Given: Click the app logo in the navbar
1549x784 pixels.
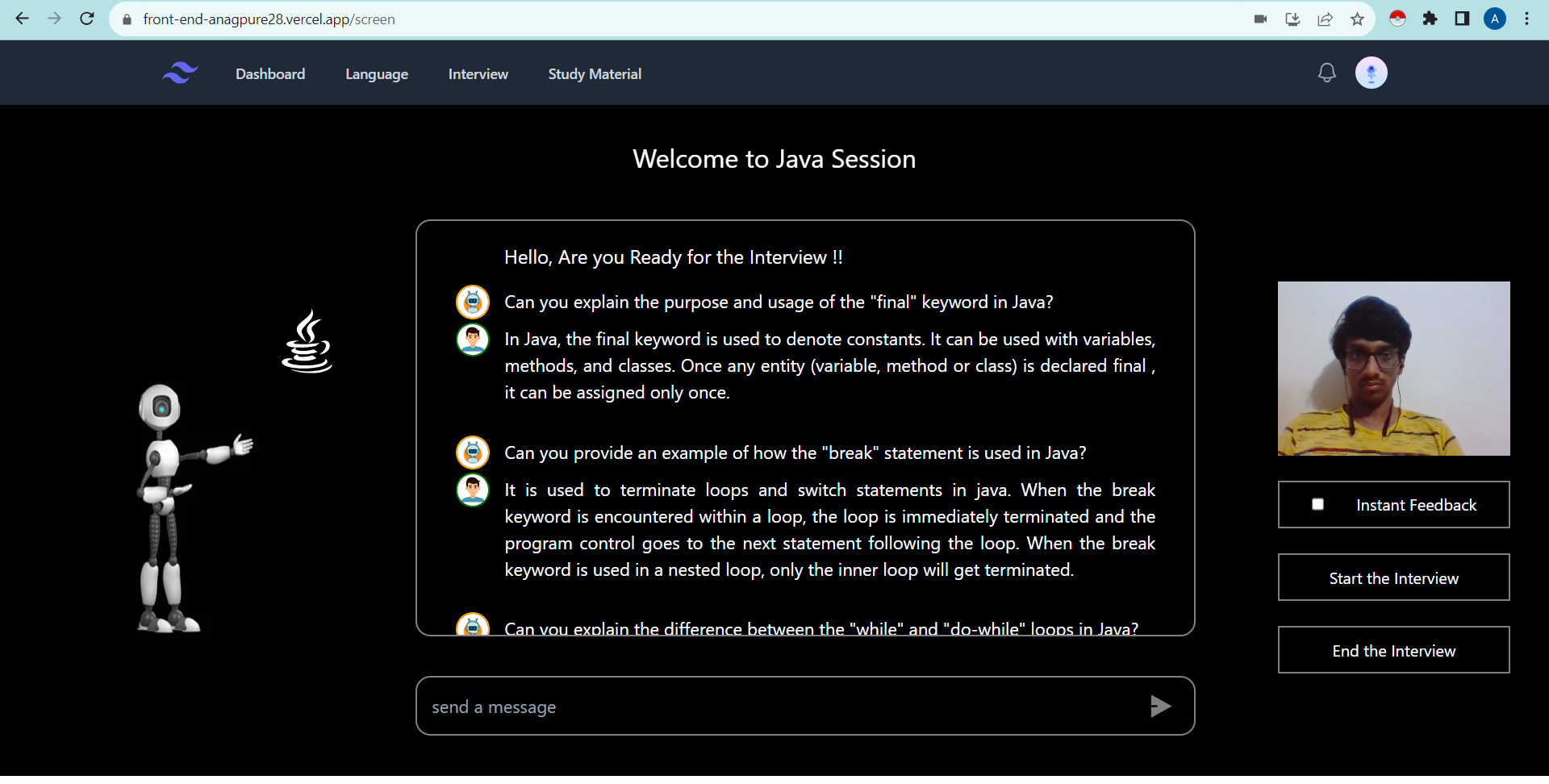Looking at the screenshot, I should tap(179, 73).
